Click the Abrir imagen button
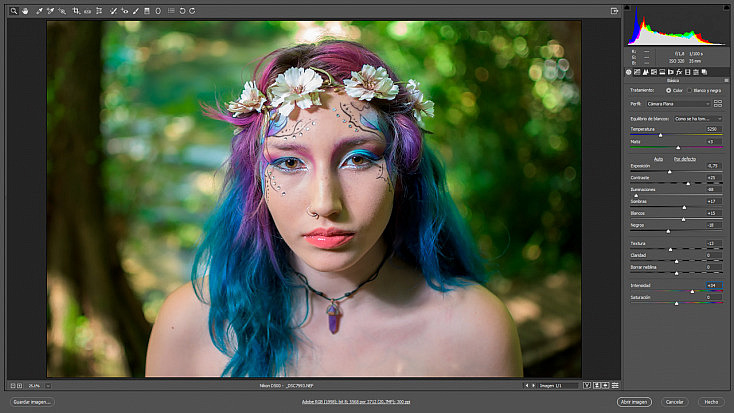This screenshot has width=734, height=413. 634,402
